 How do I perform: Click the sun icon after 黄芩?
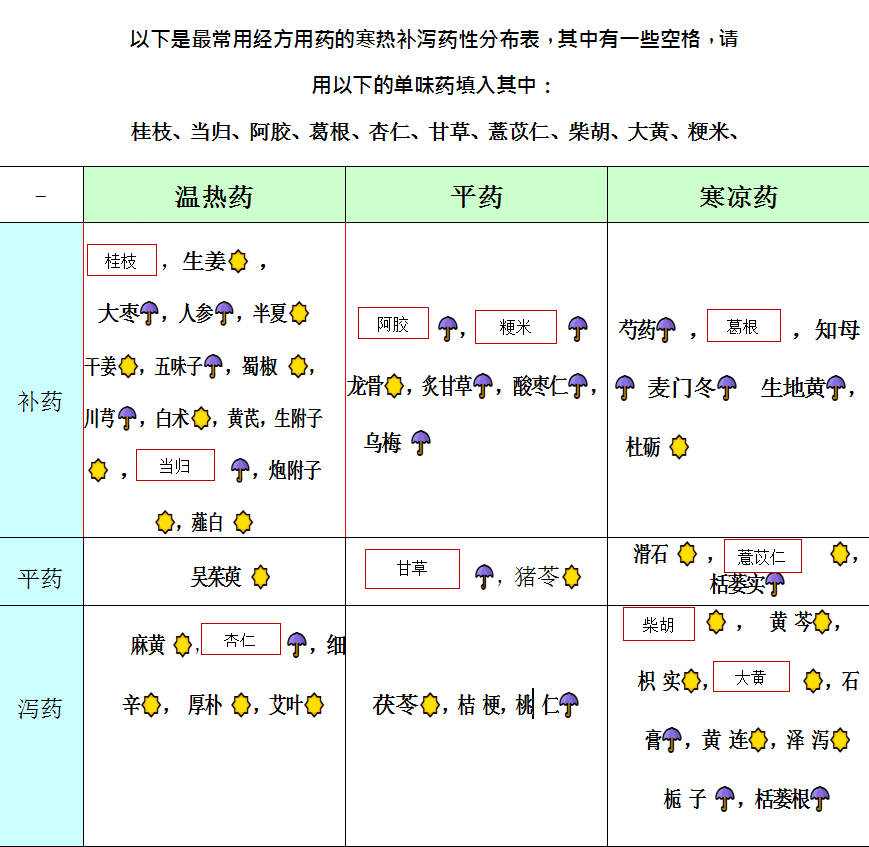coord(822,622)
